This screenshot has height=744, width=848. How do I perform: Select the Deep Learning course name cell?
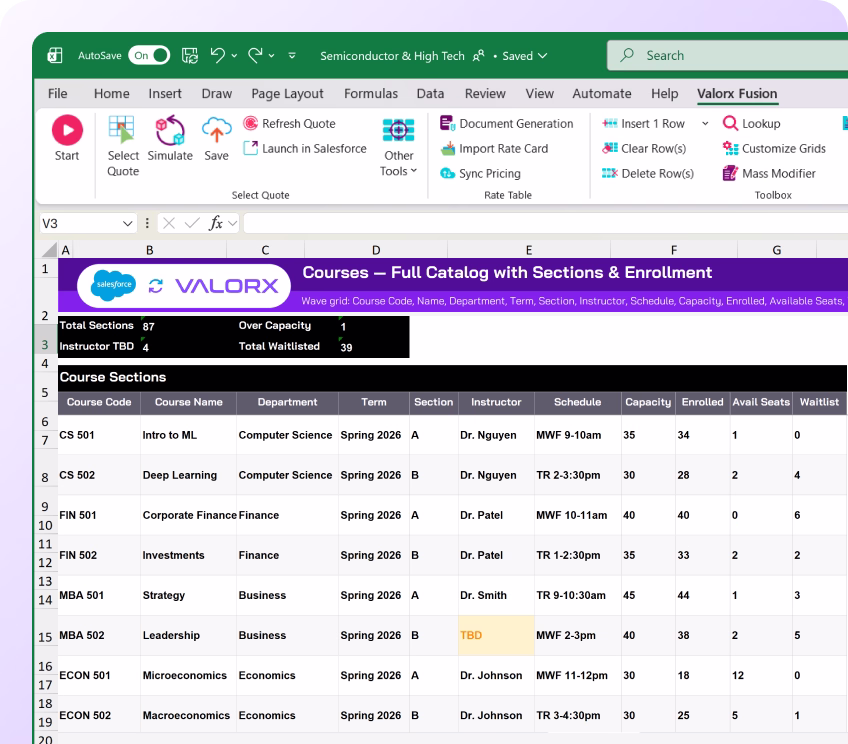click(x=188, y=475)
